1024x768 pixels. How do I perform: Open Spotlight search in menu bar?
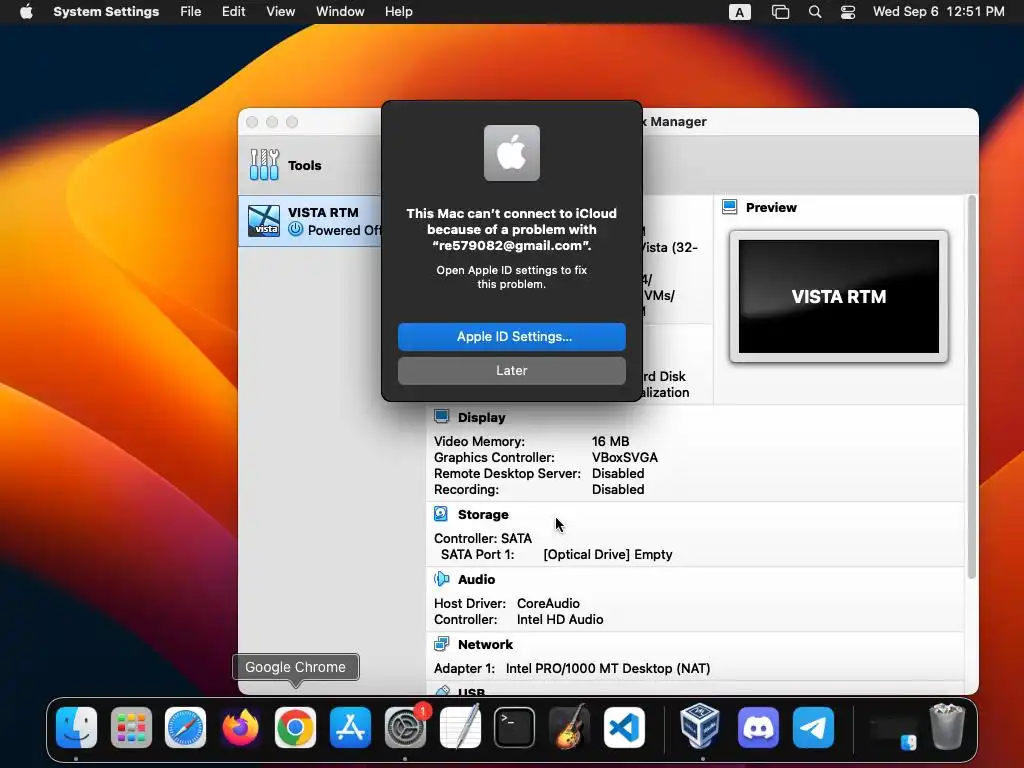[x=814, y=12]
